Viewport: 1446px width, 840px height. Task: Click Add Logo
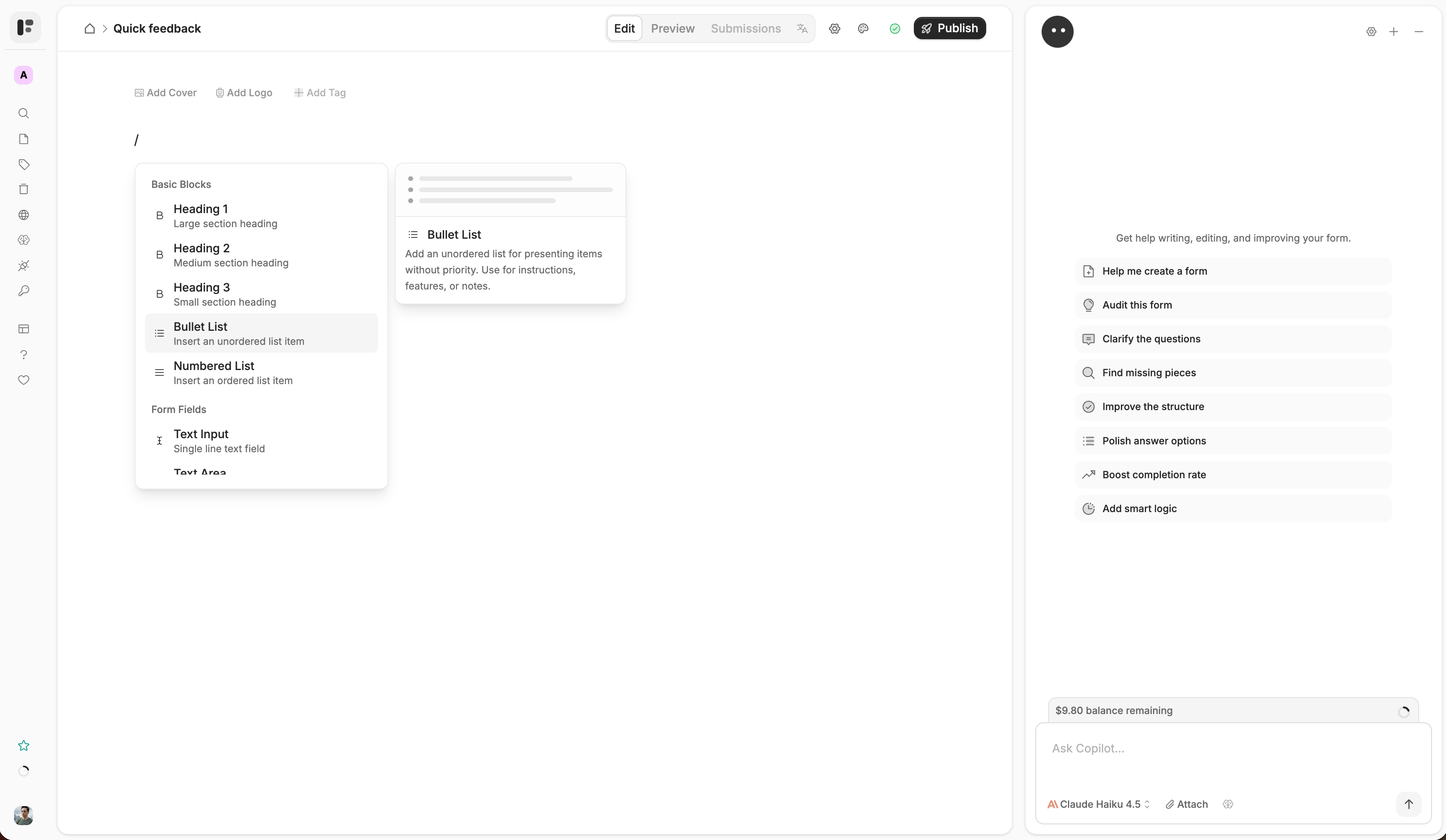coord(244,93)
